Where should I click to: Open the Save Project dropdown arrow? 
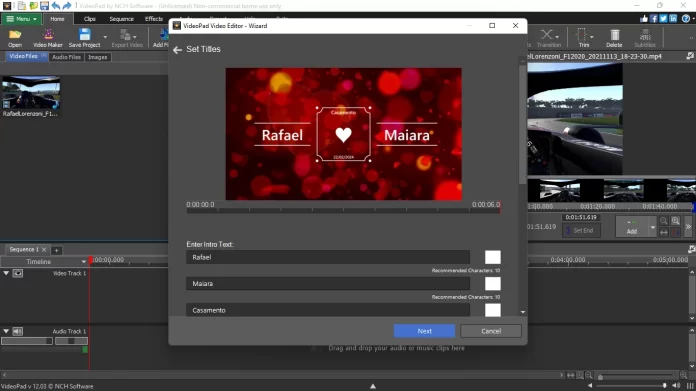(105, 37)
